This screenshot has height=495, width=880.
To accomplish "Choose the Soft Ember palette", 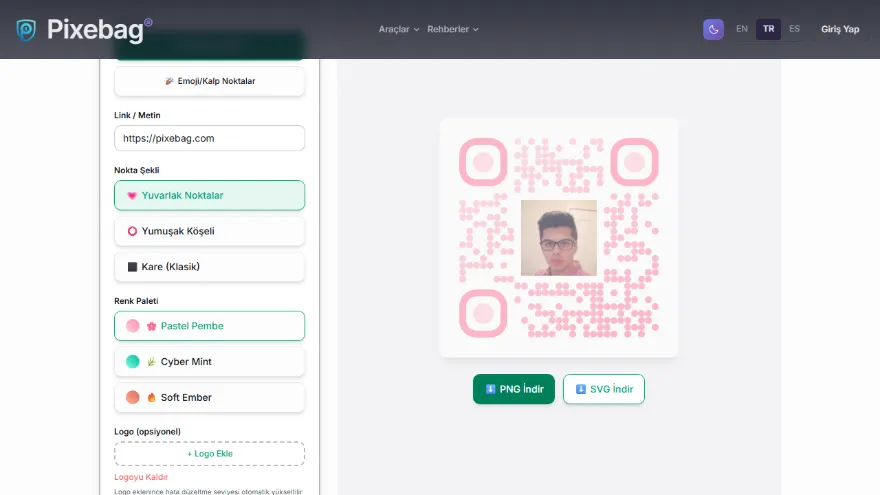I will pyautogui.click(x=209, y=397).
